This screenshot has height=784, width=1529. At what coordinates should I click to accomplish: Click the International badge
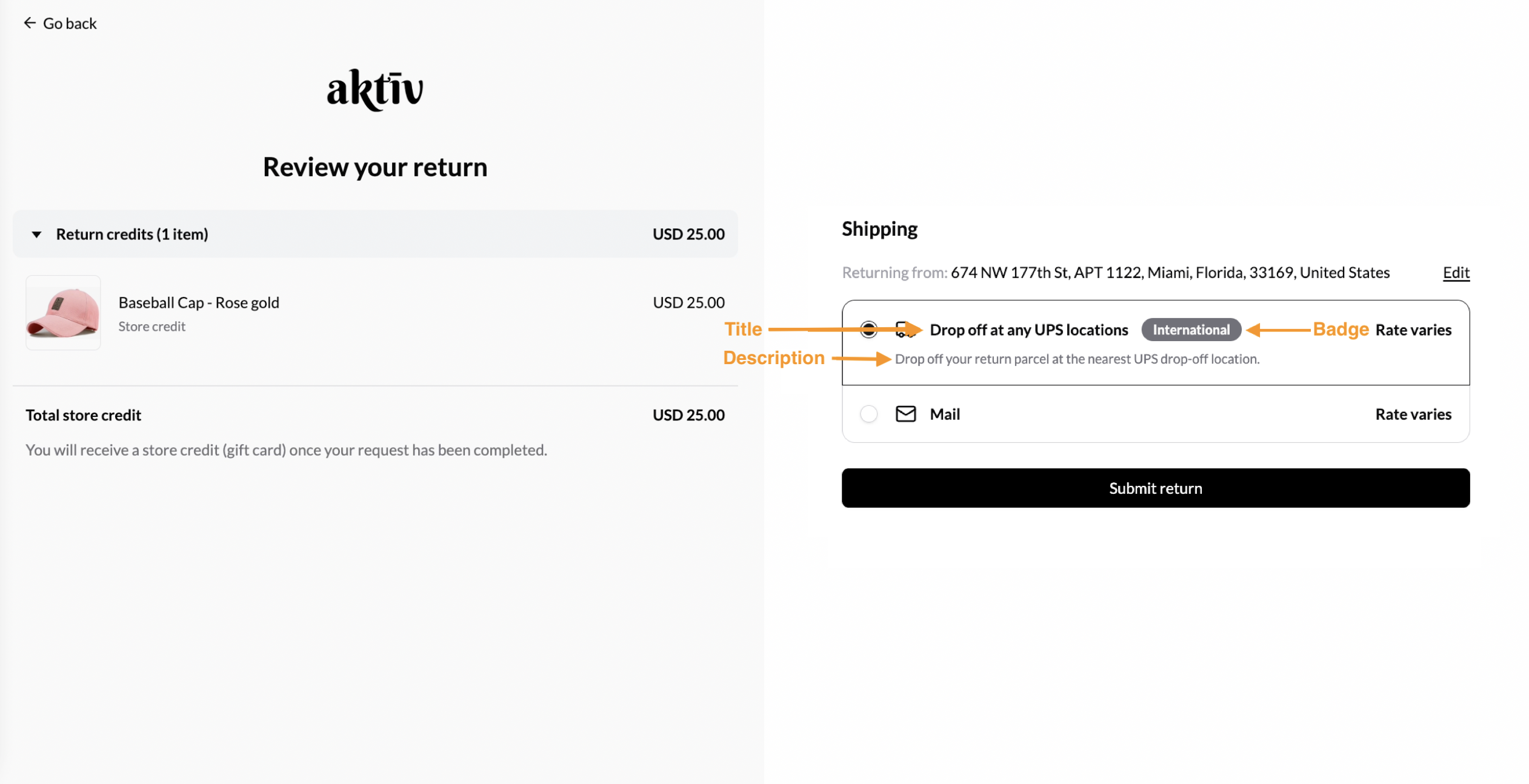click(x=1191, y=330)
